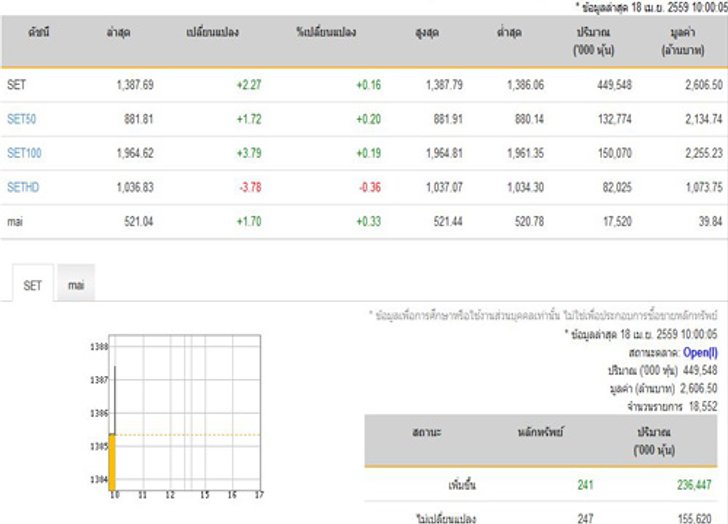Viewport: 728px width, 524px height.
Task: Select SET100 change value +3.79
Action: point(249,153)
